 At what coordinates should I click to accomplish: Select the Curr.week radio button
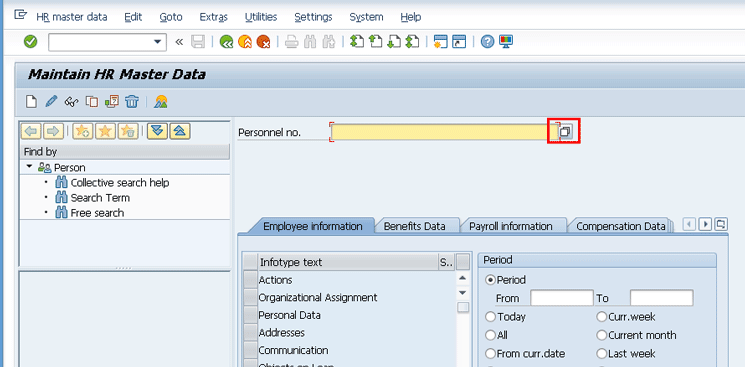[602, 317]
